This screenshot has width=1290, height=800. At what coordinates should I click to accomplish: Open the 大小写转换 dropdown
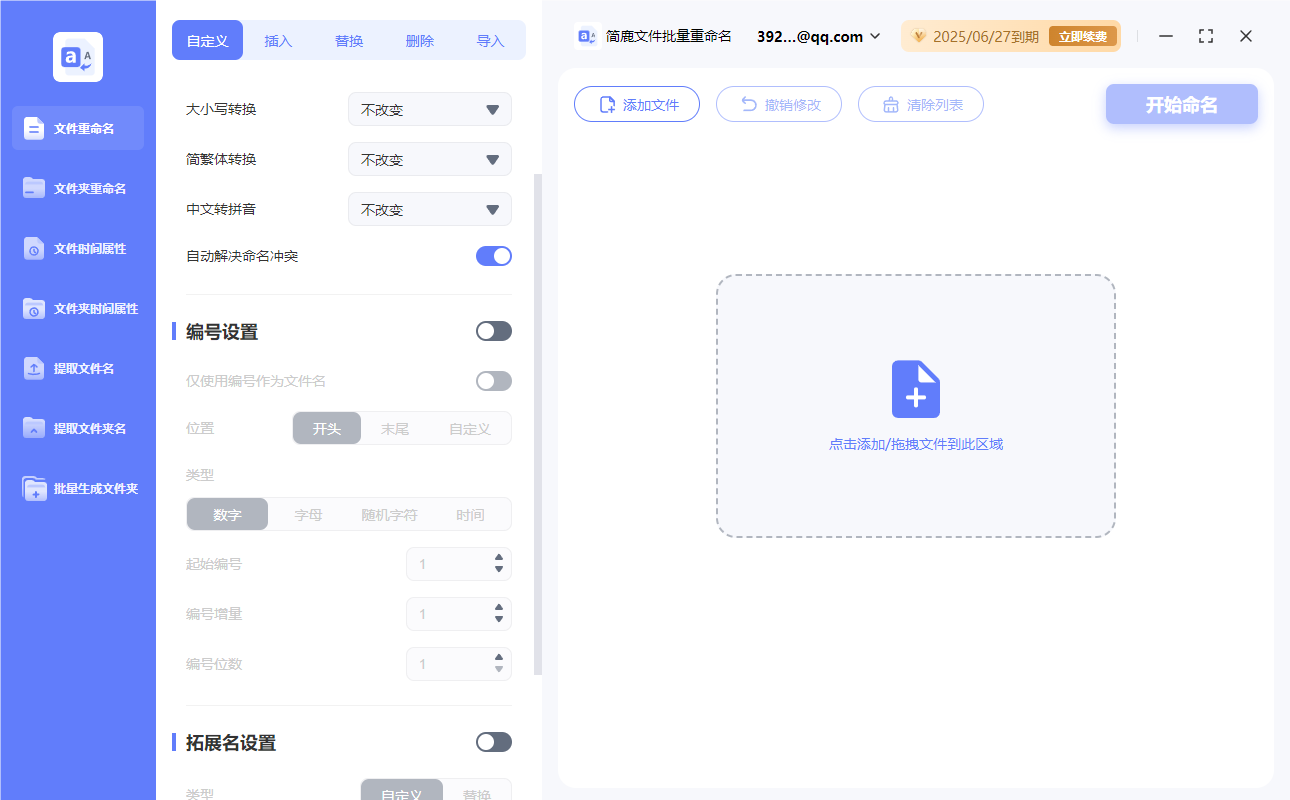429,109
